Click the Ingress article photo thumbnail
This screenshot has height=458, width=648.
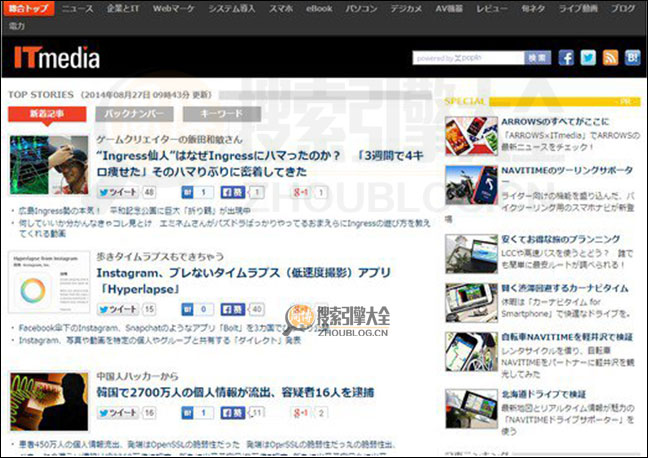[x=49, y=165]
